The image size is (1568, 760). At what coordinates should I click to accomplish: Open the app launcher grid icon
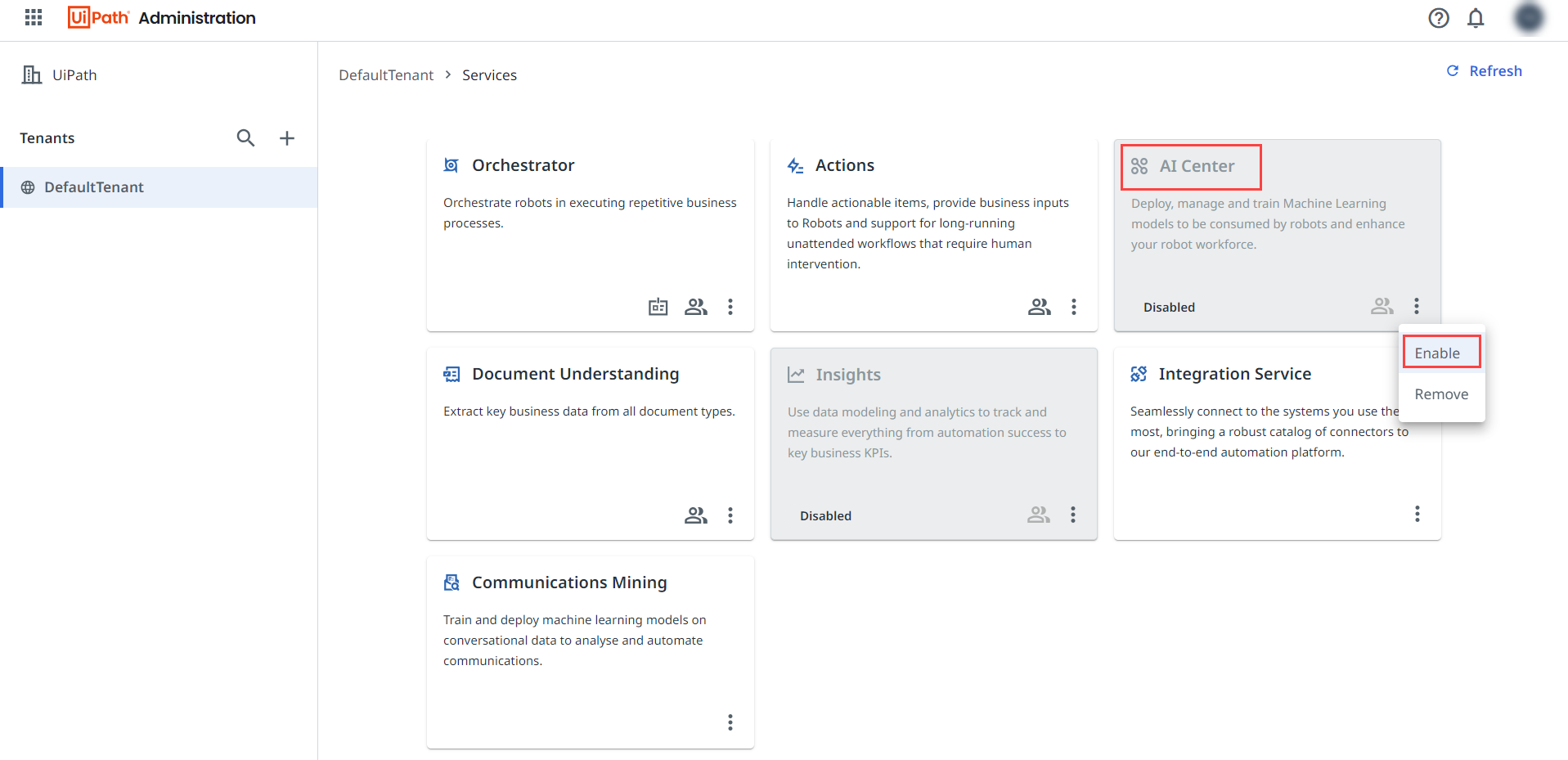[34, 17]
